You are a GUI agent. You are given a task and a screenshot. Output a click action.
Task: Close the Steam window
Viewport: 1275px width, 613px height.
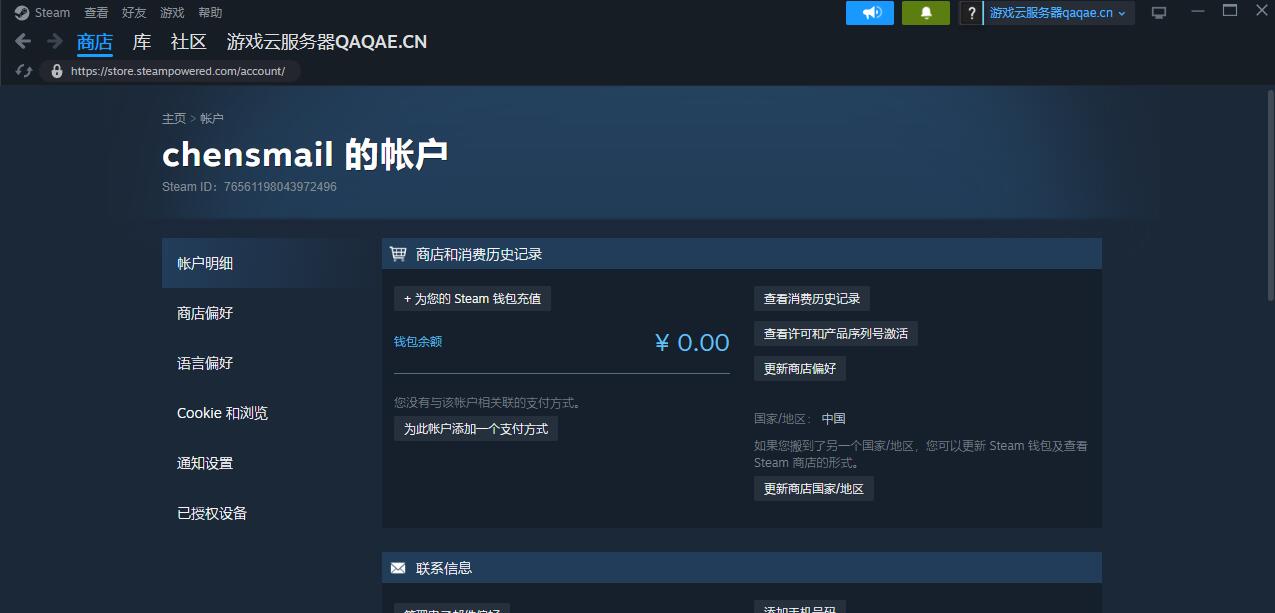(x=1262, y=11)
